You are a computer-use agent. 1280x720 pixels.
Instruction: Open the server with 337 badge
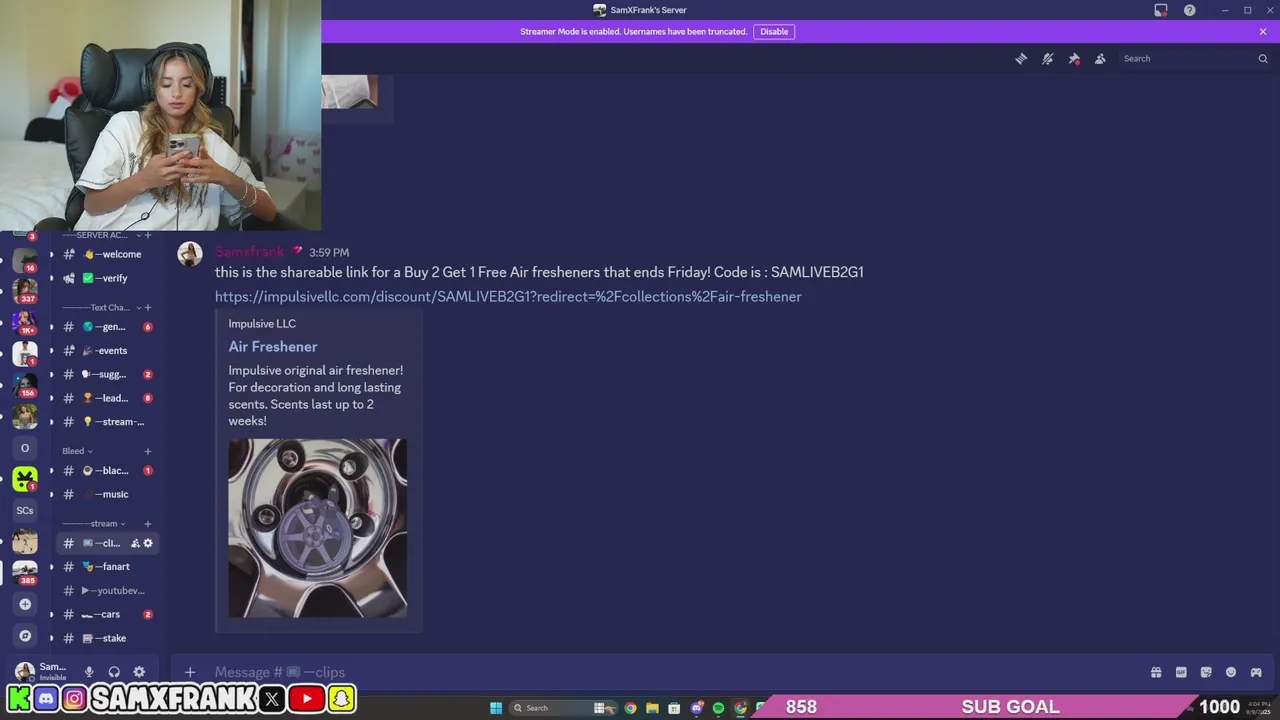click(25, 290)
